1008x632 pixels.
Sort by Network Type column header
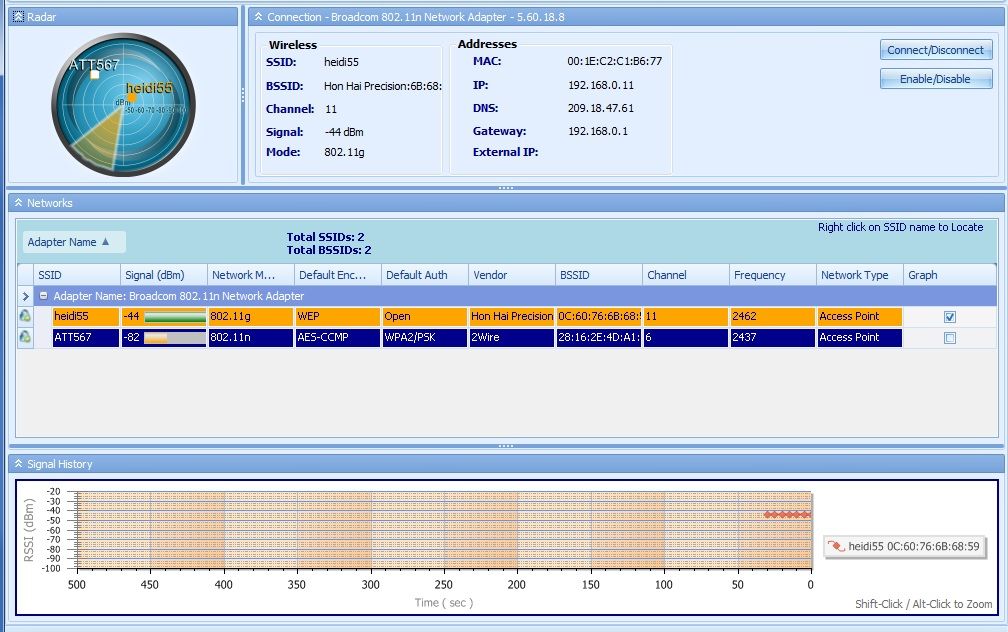coord(860,275)
